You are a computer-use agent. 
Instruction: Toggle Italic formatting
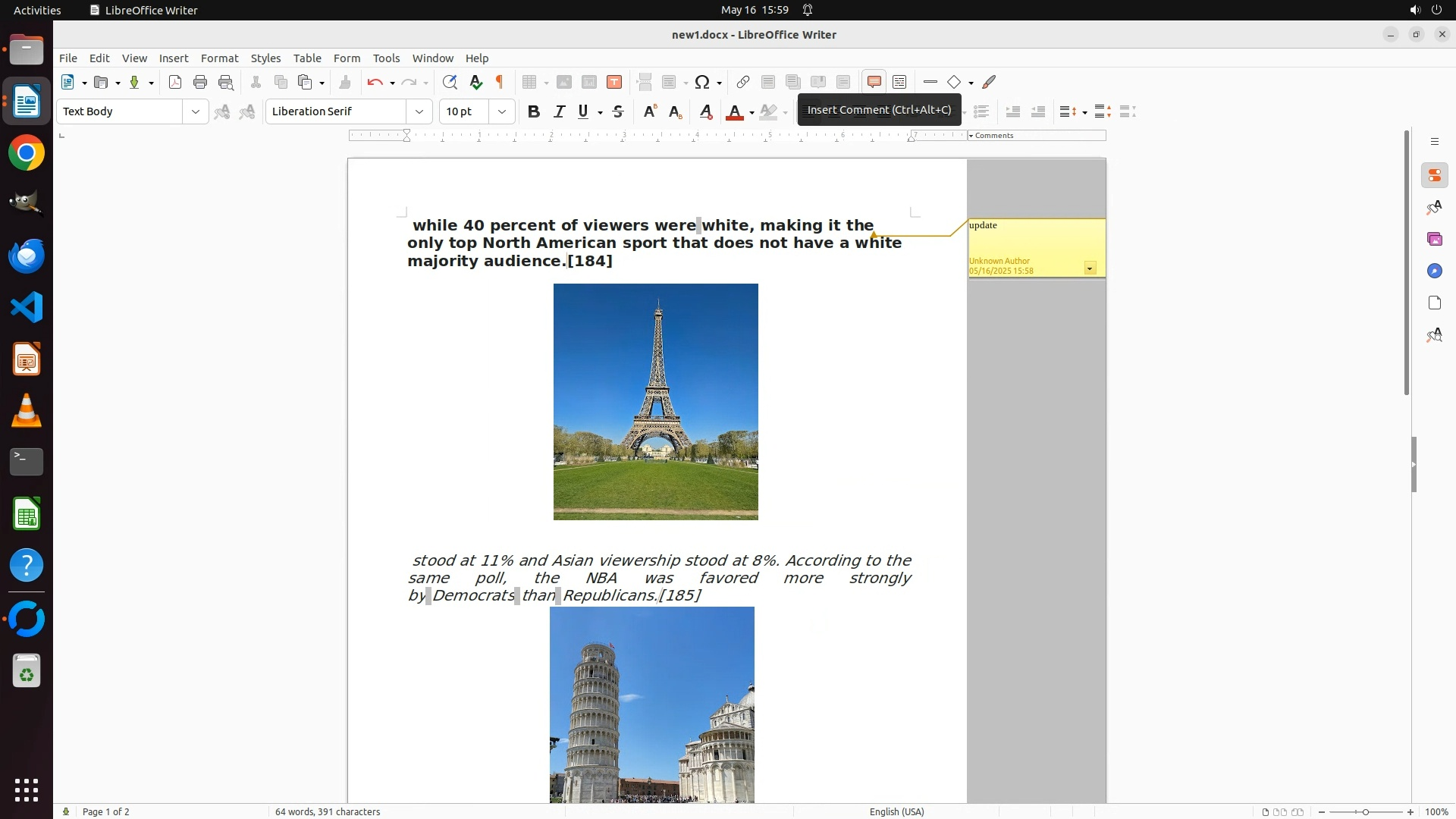pyautogui.click(x=559, y=111)
